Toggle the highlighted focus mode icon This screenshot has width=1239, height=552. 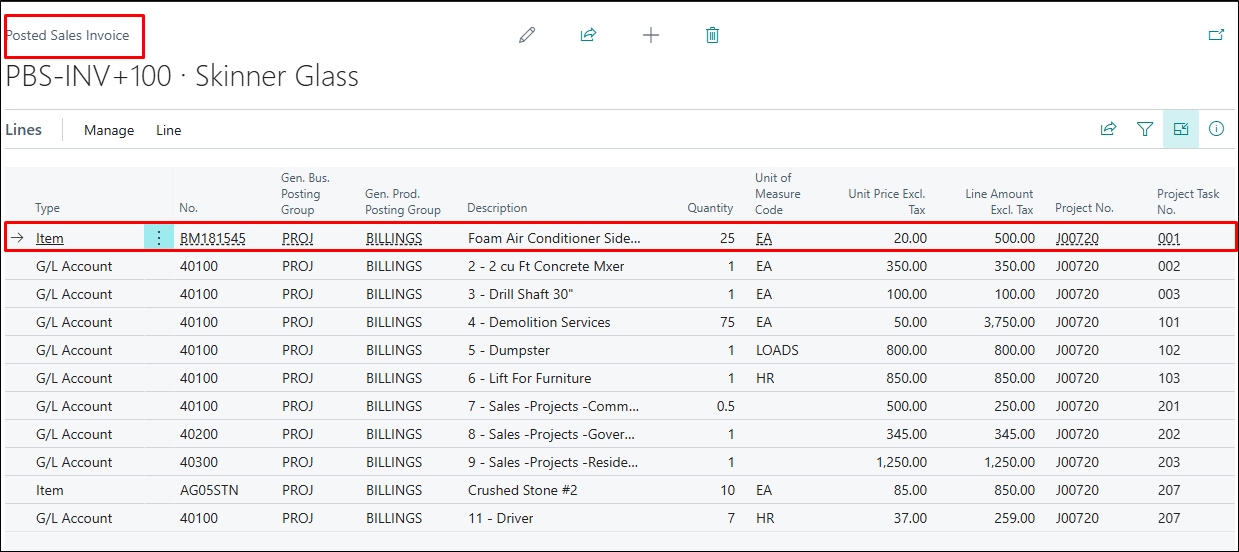tap(1181, 129)
